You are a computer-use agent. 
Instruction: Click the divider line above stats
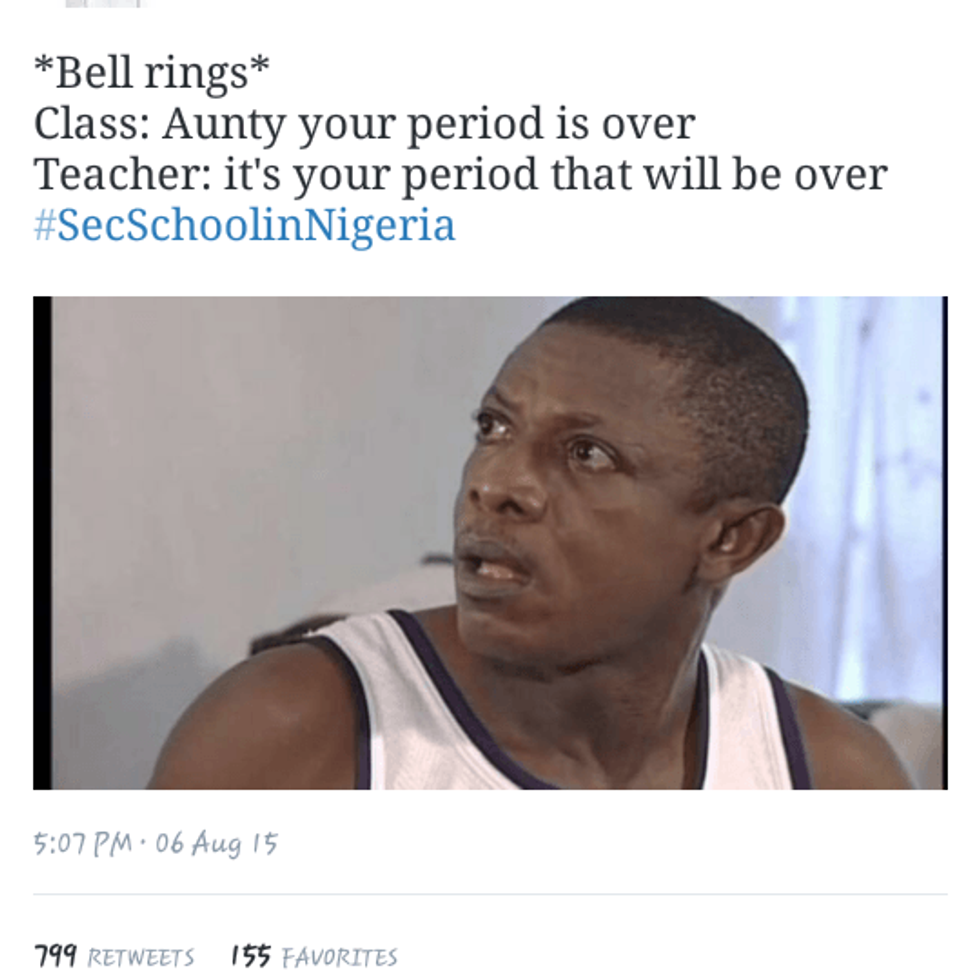490,894
